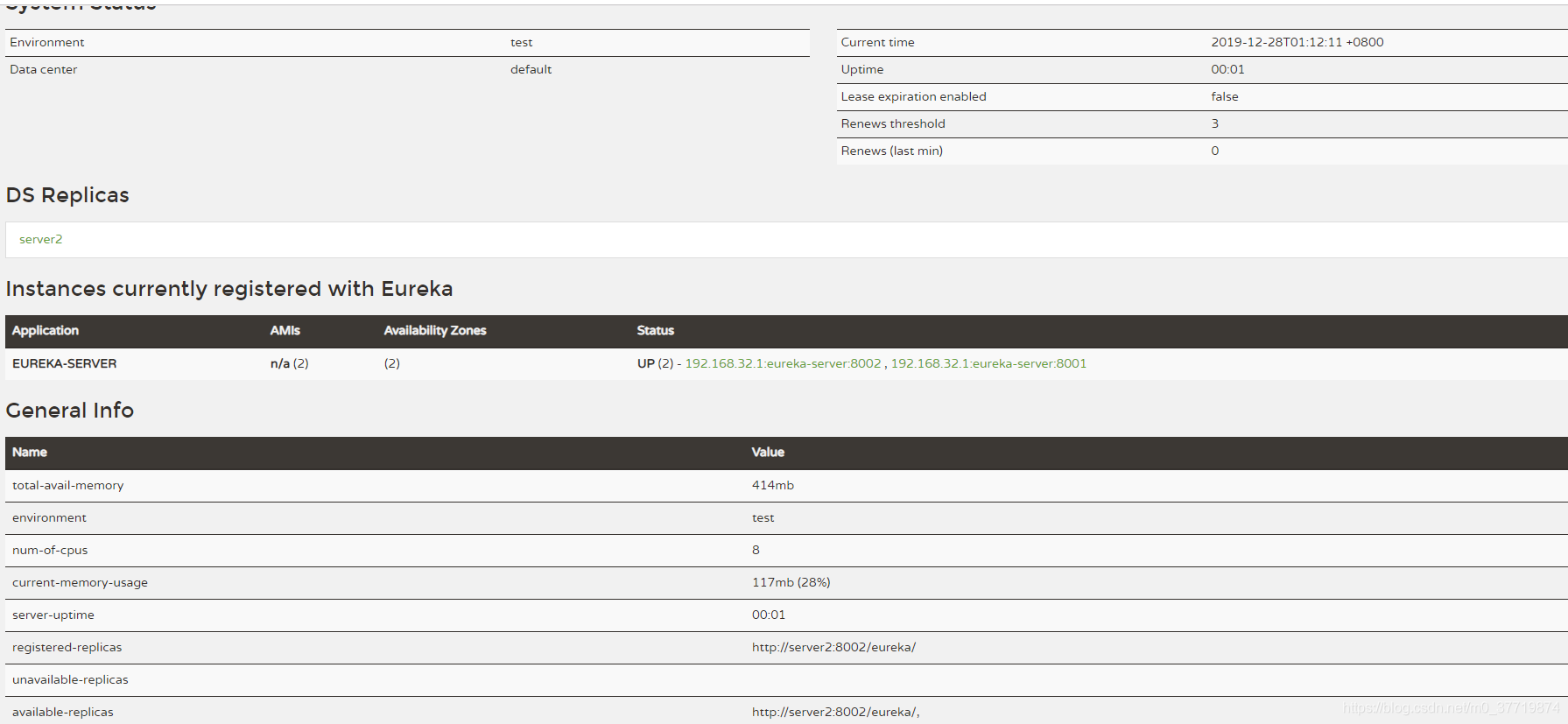The image size is (1568, 724).
Task: Select the 2019-12-28T01:12:11 +0800 timestamp
Action: (x=1297, y=42)
